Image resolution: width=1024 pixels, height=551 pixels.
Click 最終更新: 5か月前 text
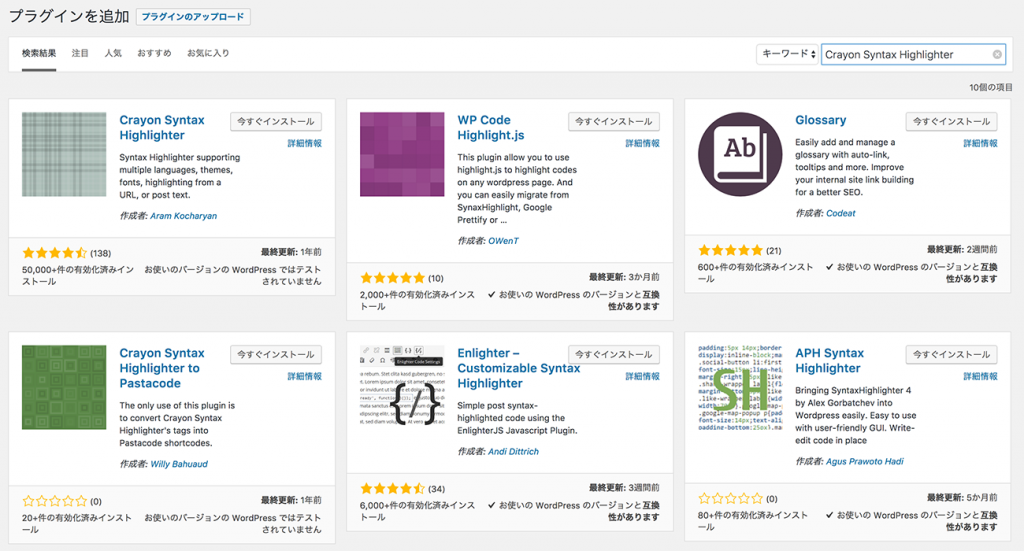[x=962, y=497]
